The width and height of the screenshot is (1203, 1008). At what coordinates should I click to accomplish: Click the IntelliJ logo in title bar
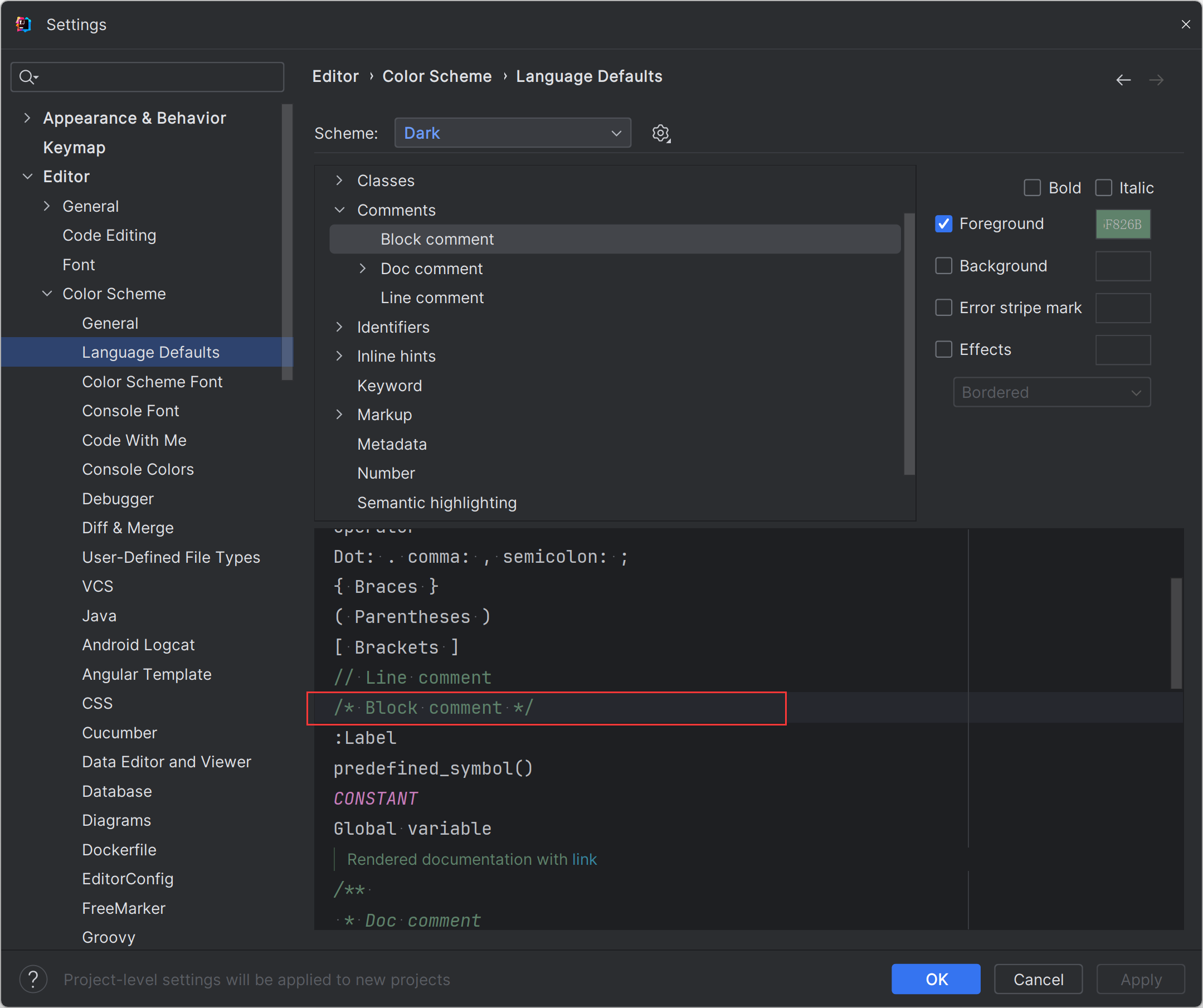[x=23, y=25]
